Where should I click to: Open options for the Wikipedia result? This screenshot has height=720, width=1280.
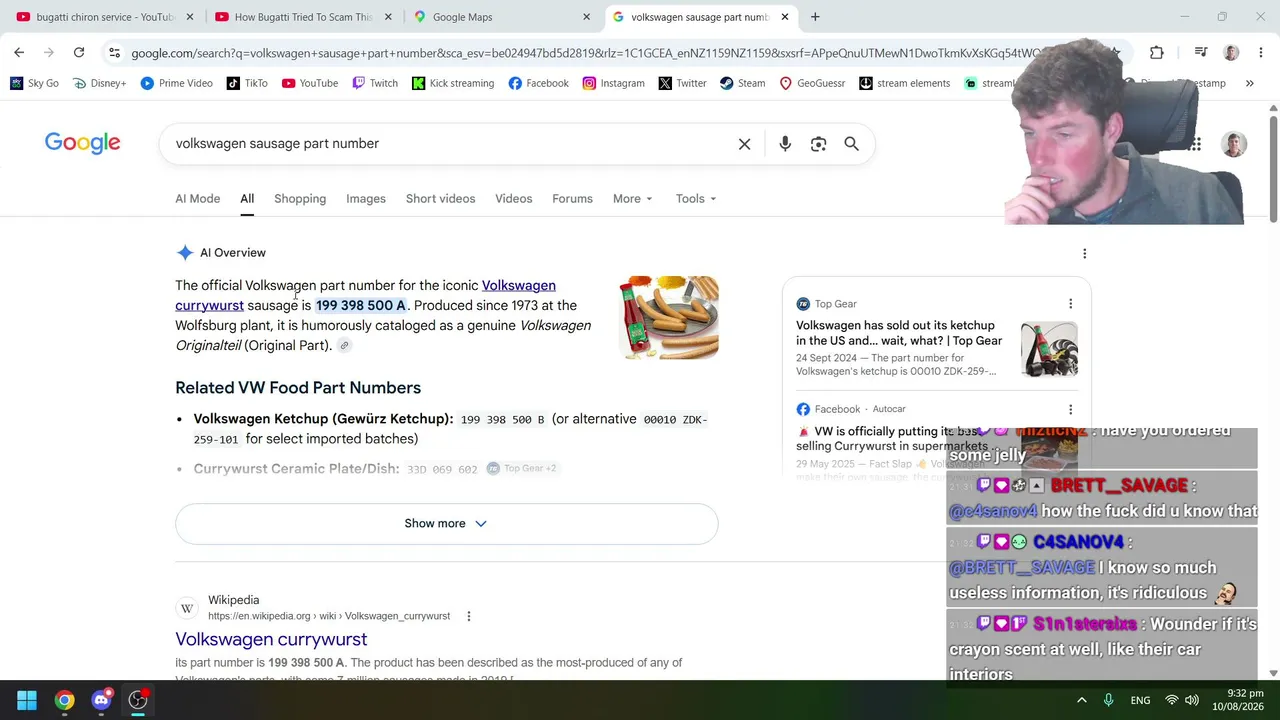468,616
